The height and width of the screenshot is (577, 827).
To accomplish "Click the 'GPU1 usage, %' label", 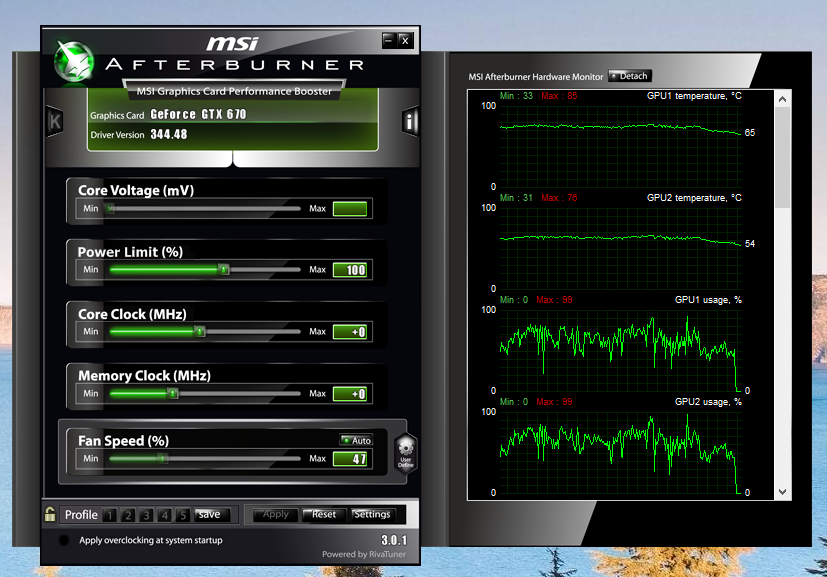I will click(x=708, y=300).
